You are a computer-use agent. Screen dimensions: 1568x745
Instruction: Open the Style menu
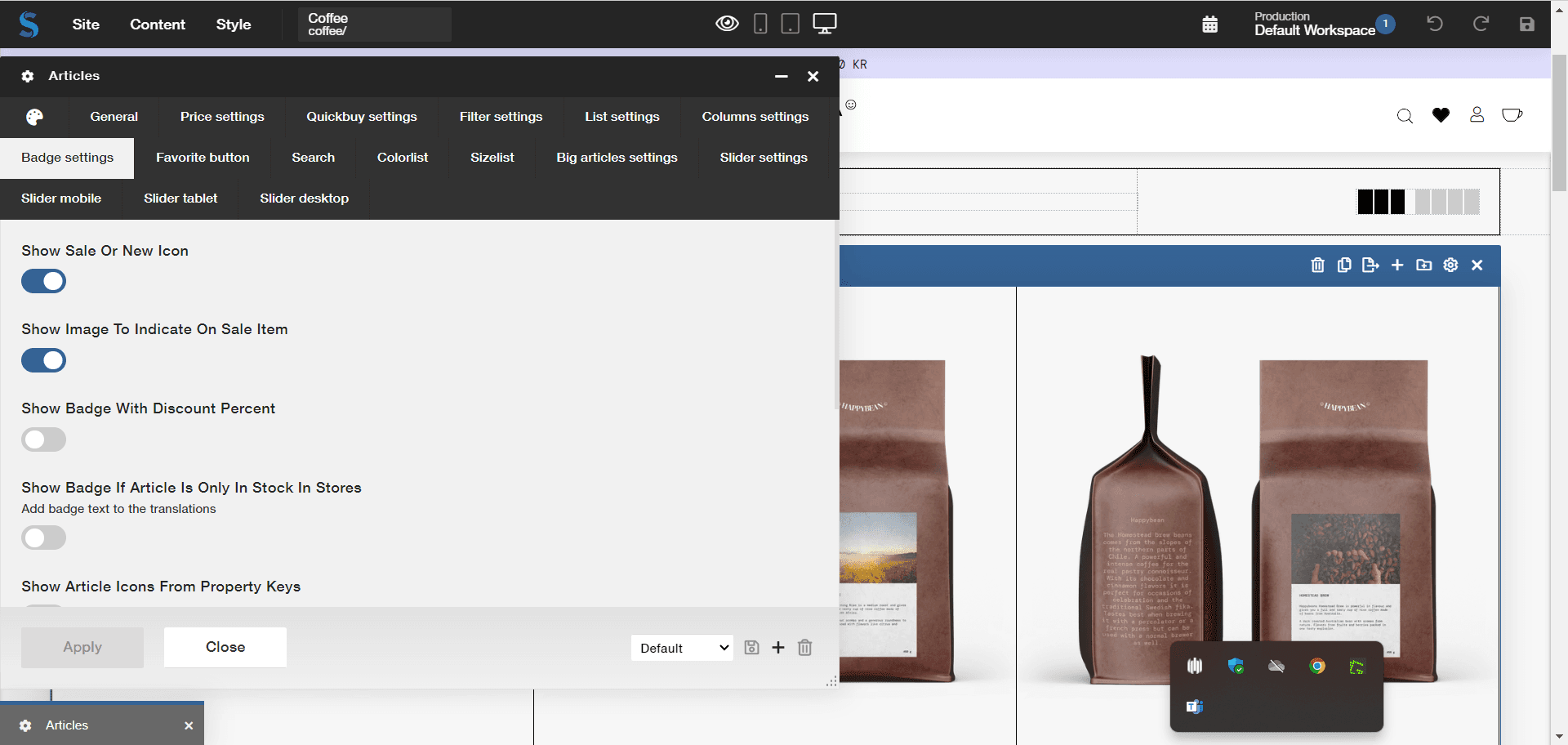click(x=233, y=25)
